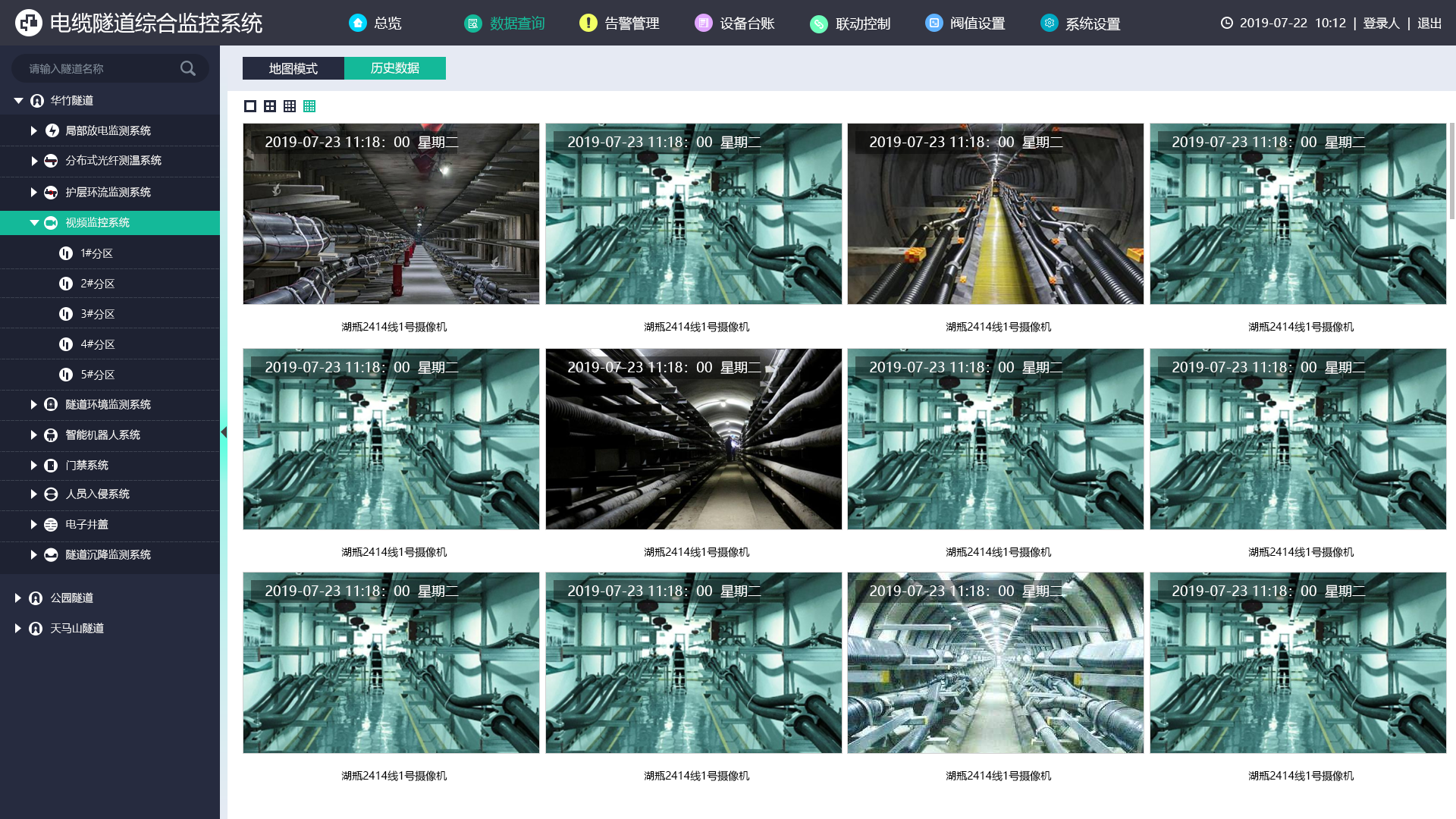Switch to 地图模式 tab
The height and width of the screenshot is (819, 1456).
[x=293, y=68]
